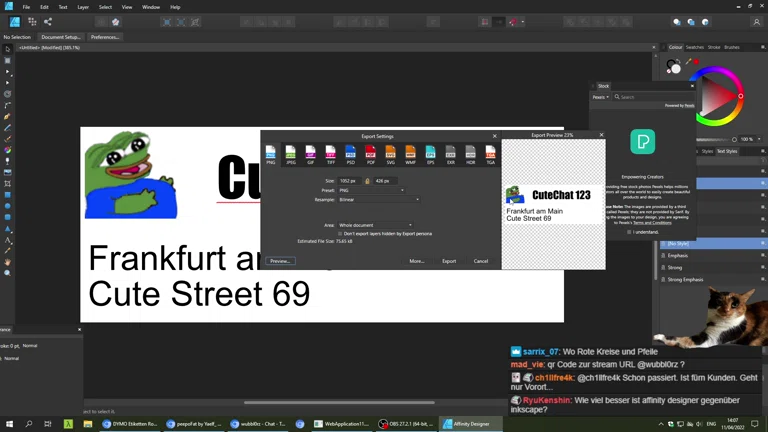
Task: Toggle the aspect ratio lock in Export Settings
Action: pyautogui.click(x=367, y=181)
